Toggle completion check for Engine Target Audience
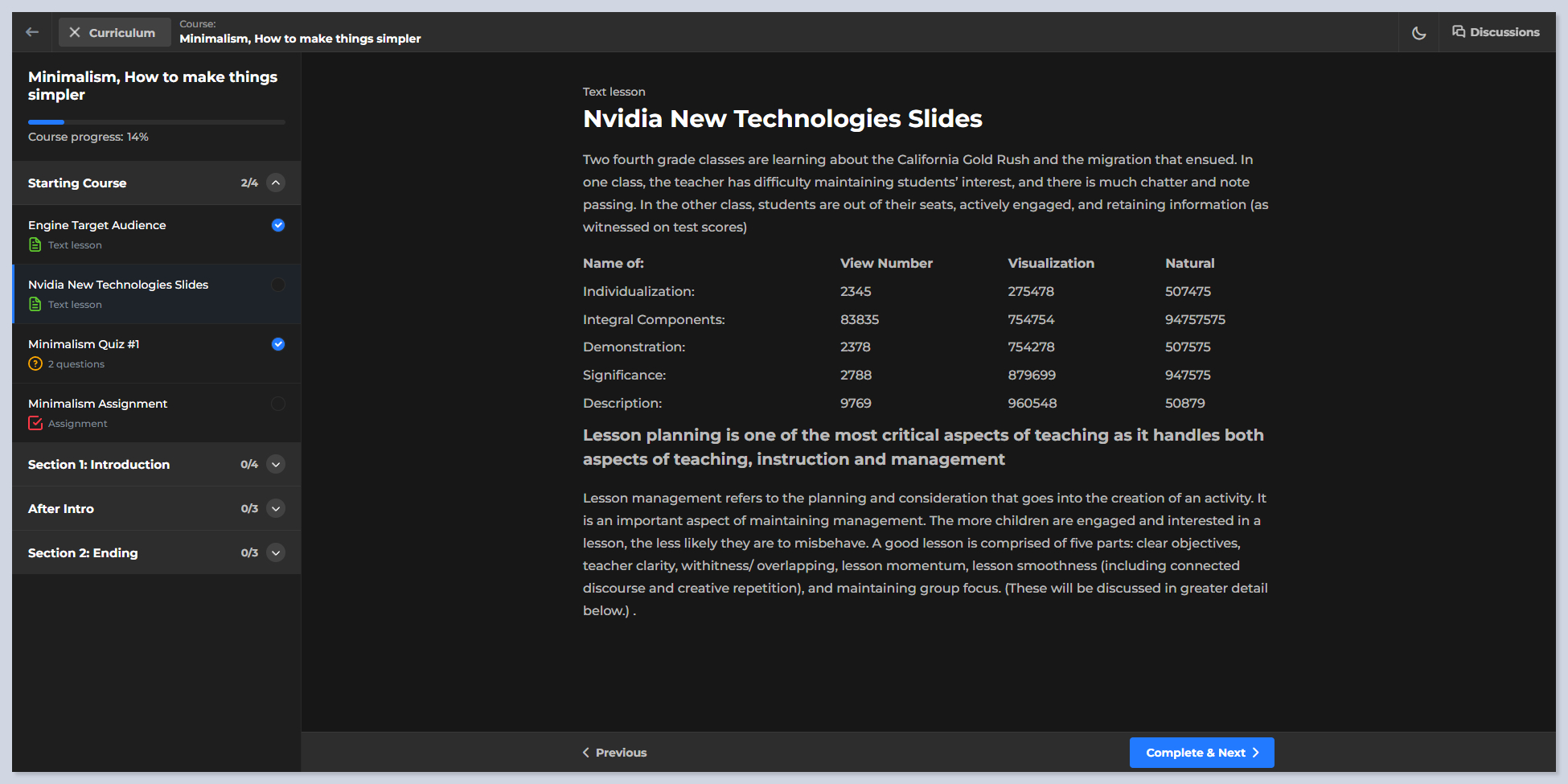 (278, 225)
